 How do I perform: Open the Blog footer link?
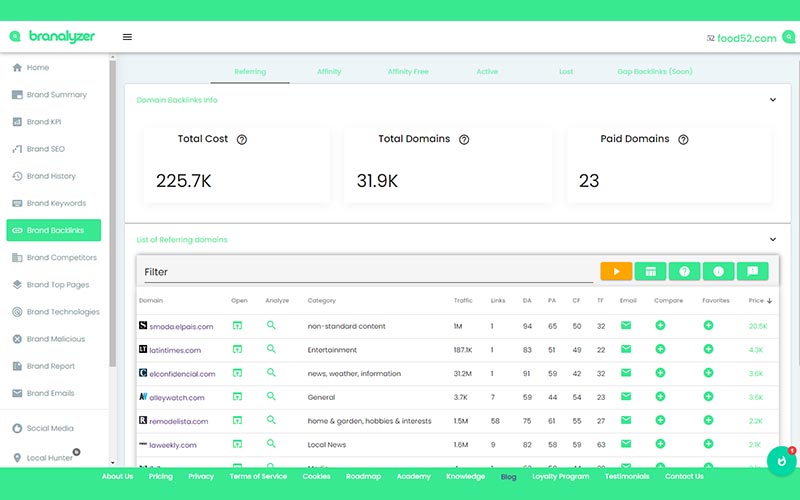coord(508,477)
